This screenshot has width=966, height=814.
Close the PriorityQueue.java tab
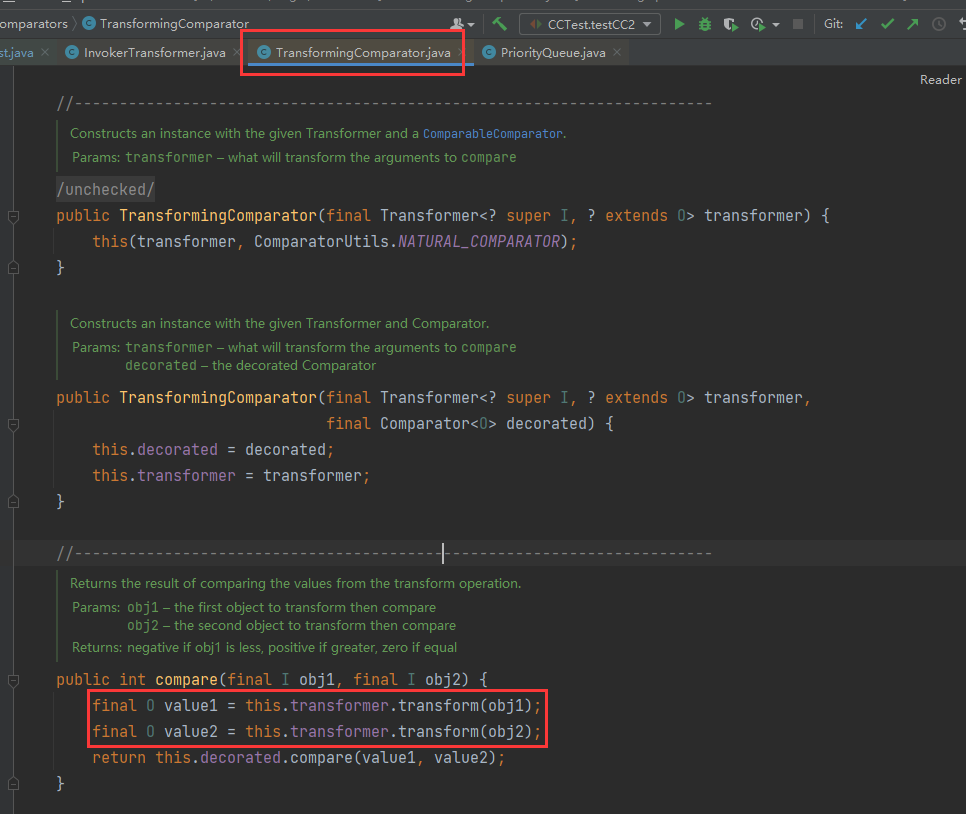(617, 52)
